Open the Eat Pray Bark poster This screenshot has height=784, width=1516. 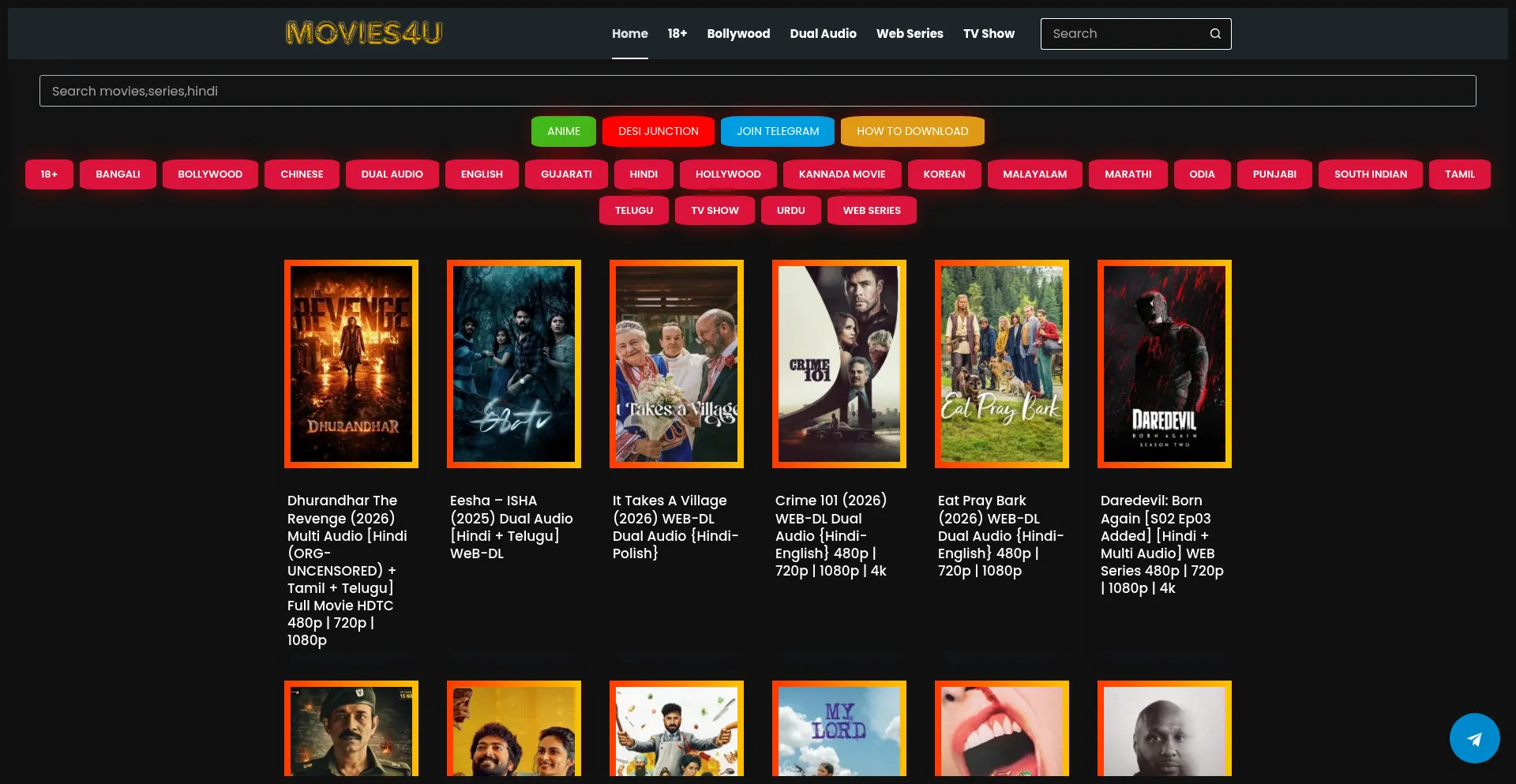tap(1002, 364)
